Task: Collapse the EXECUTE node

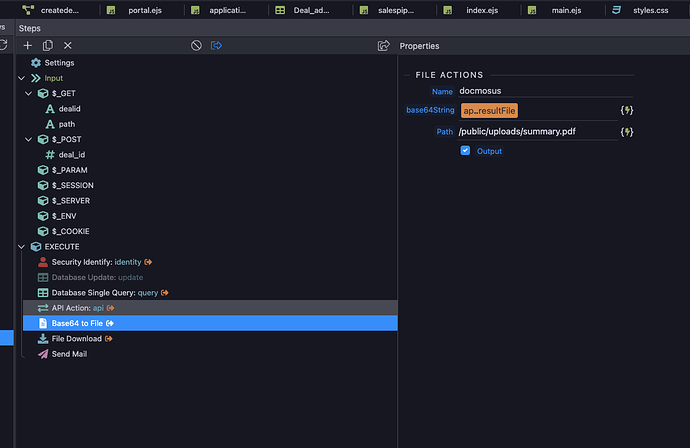Action: click(x=21, y=246)
